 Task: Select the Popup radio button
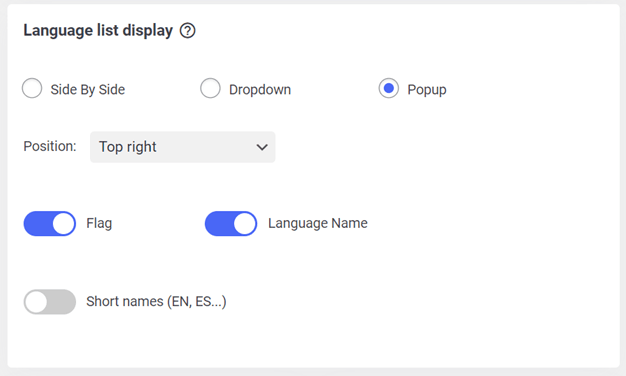click(388, 88)
